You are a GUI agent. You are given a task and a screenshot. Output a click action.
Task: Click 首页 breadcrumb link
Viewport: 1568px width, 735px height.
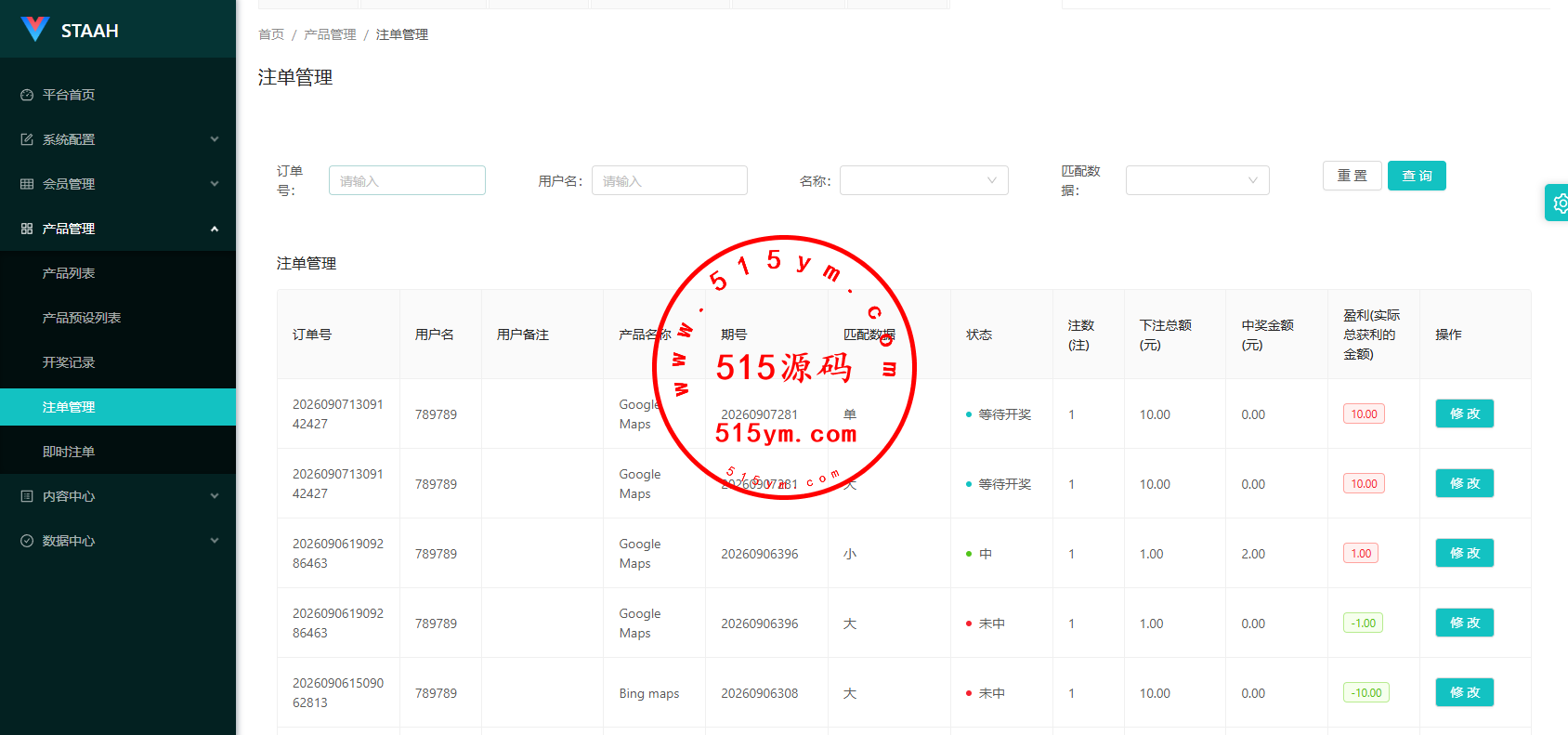(271, 34)
